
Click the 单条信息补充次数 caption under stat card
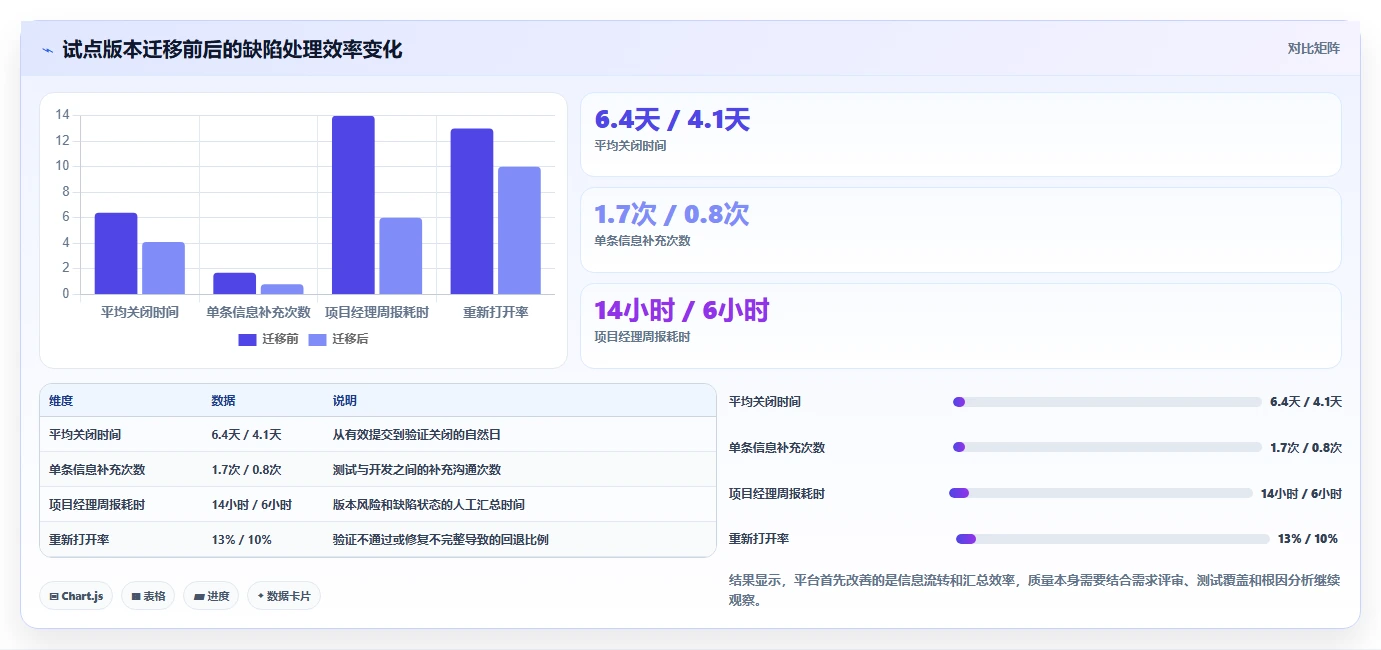642,241
